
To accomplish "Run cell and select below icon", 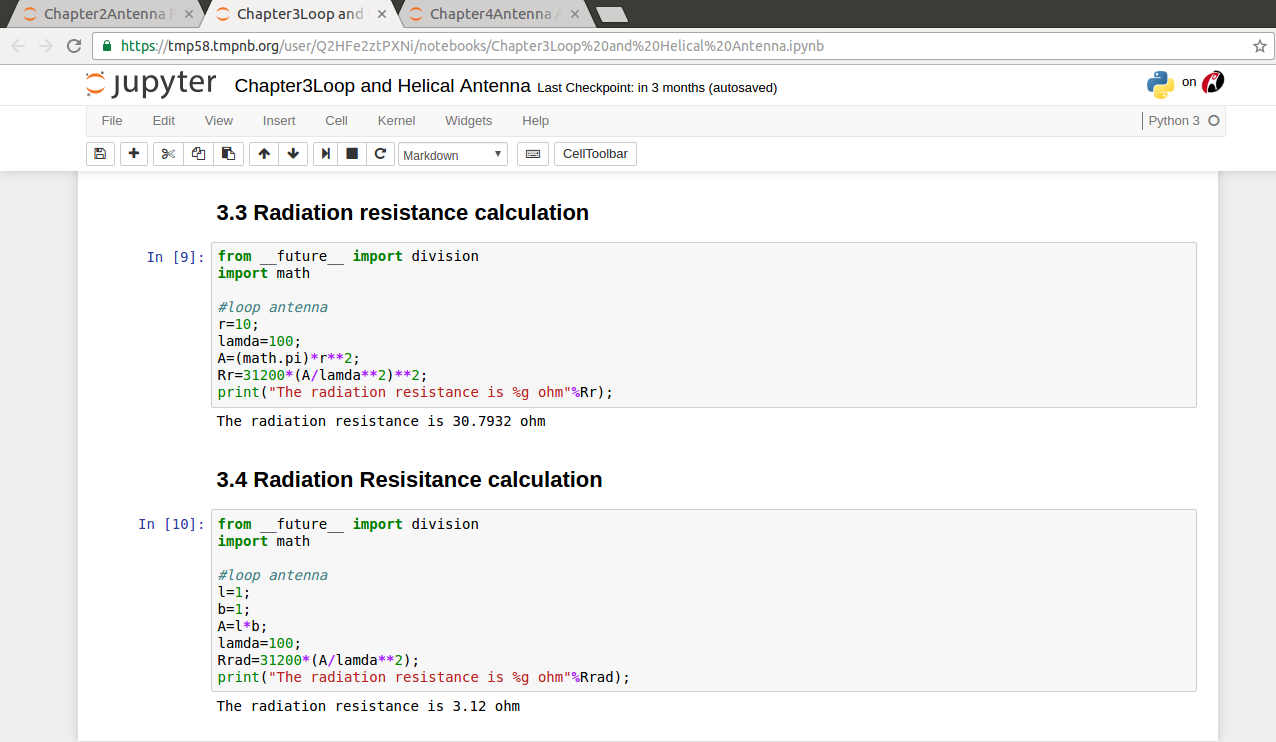I will [x=325, y=154].
